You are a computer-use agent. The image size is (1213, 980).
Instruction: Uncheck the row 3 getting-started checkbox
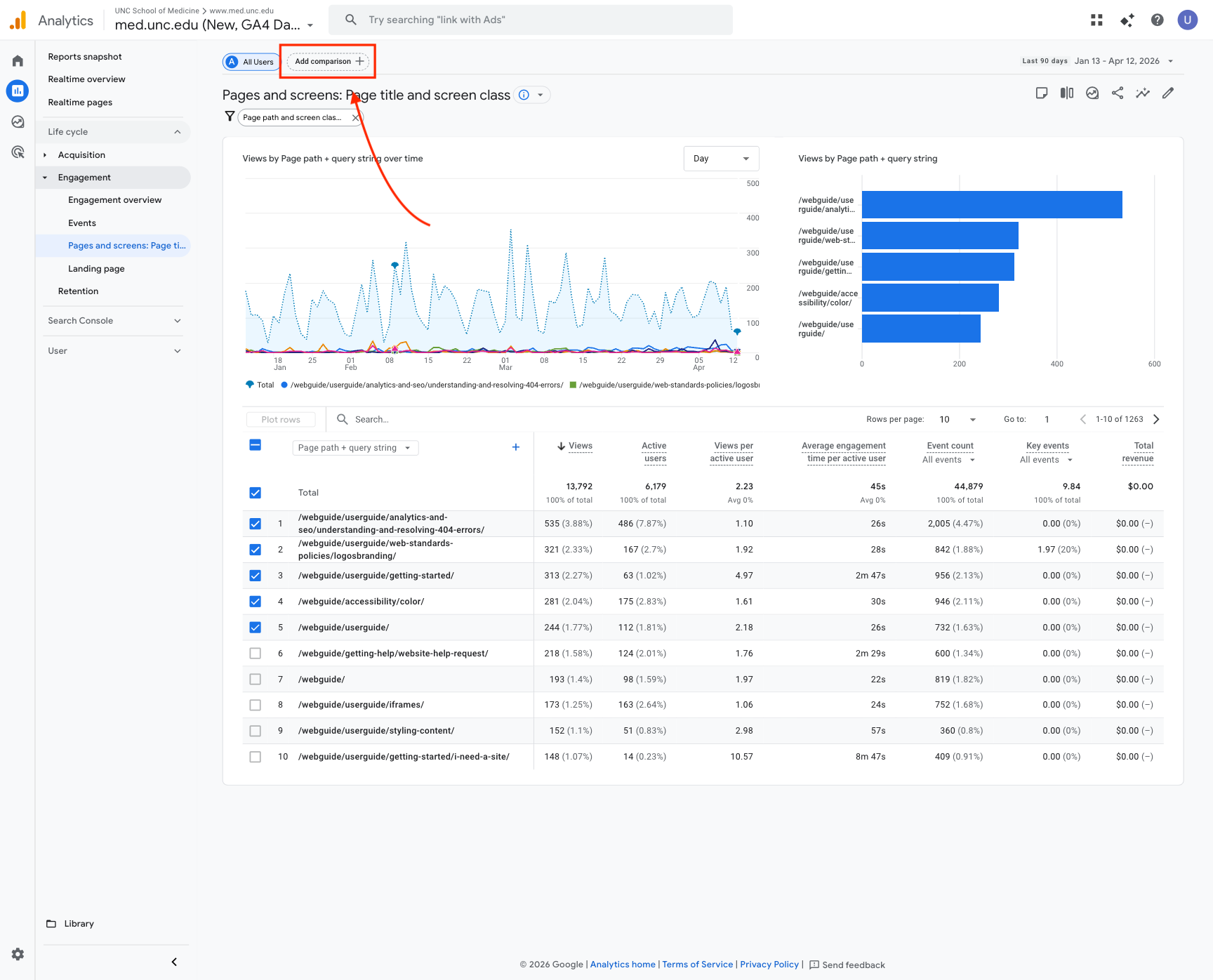coord(256,576)
